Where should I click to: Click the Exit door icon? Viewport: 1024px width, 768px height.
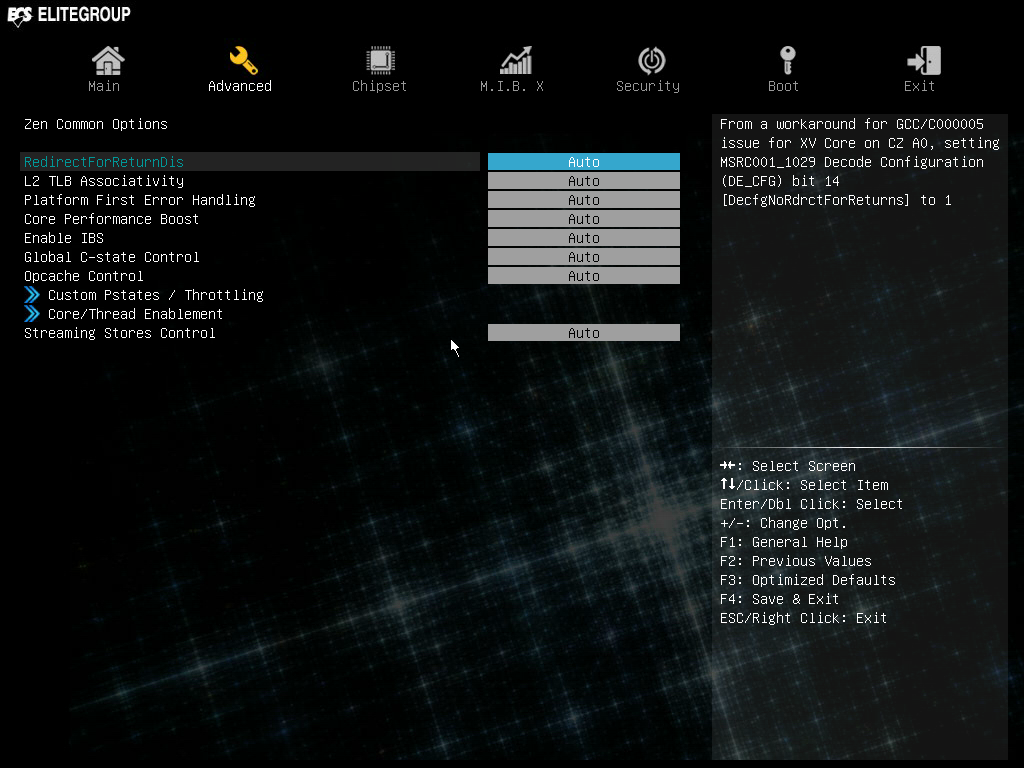pos(923,61)
